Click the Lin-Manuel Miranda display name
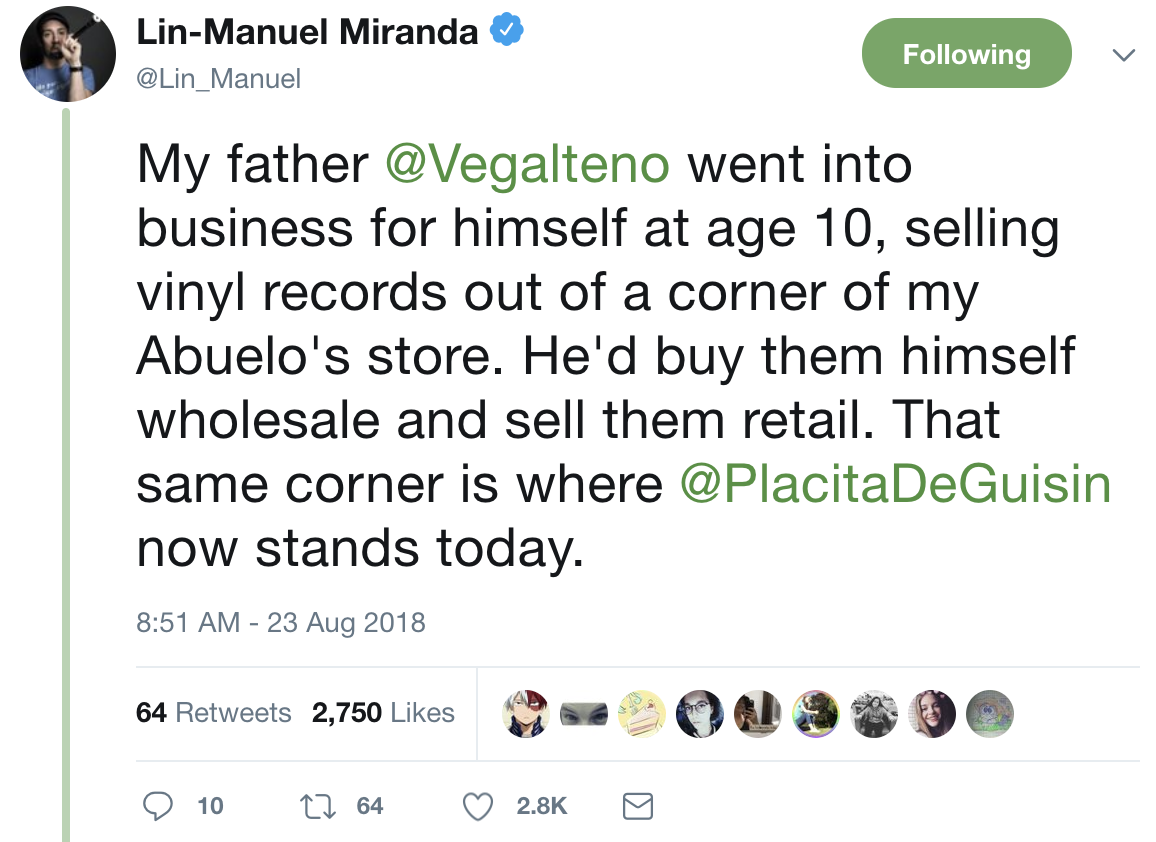 coord(307,33)
